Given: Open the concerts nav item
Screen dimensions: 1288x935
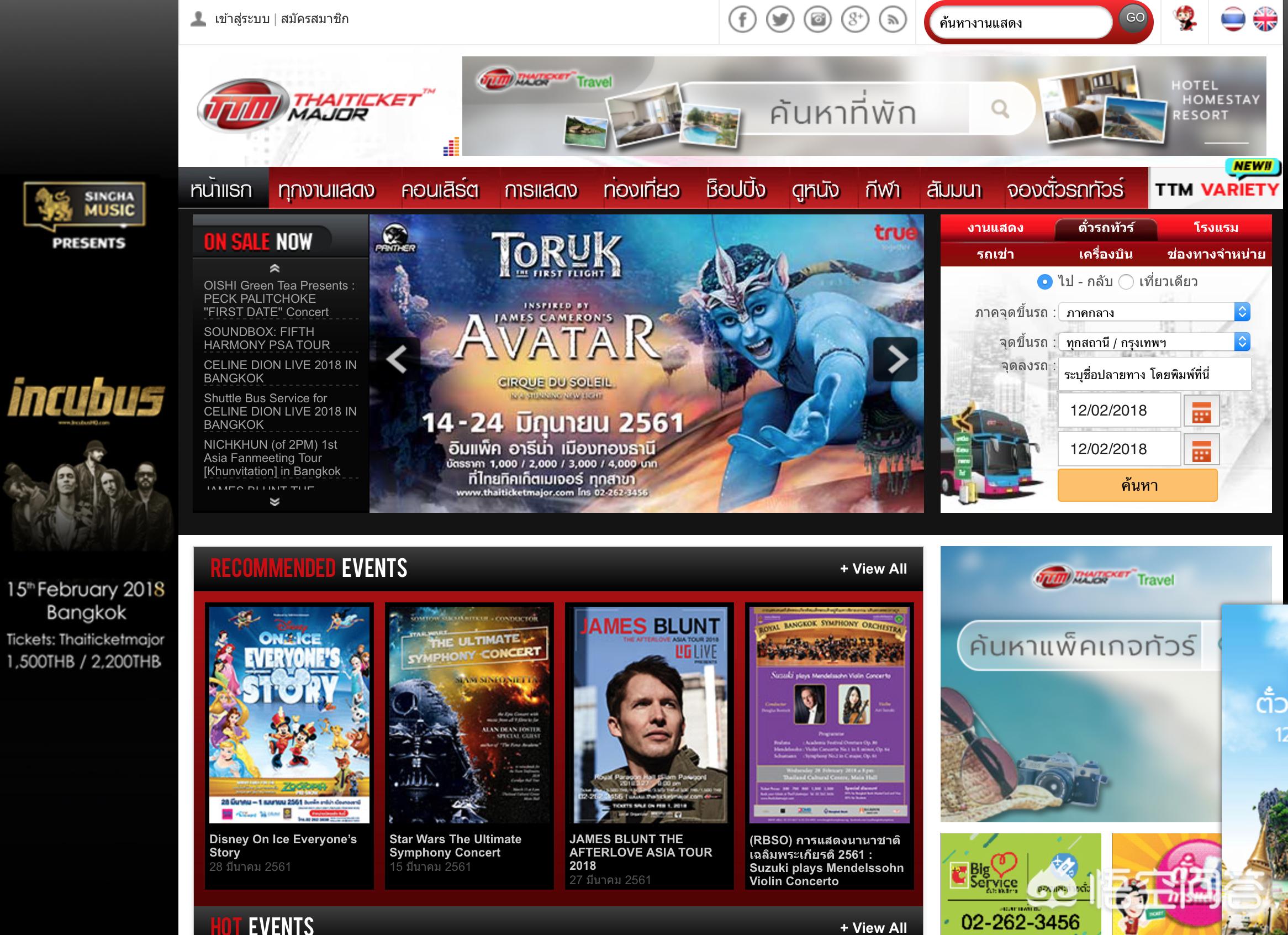Looking at the screenshot, I should (440, 188).
